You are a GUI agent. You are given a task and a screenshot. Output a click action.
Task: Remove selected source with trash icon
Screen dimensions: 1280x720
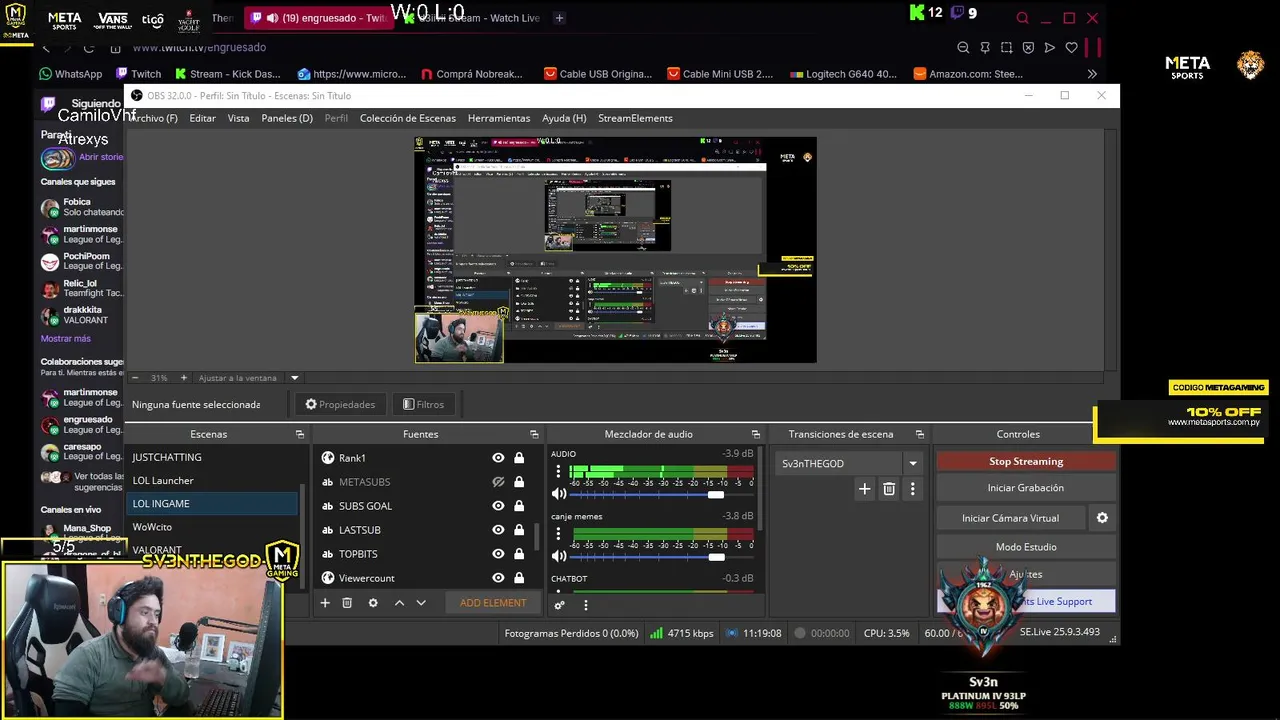point(347,603)
